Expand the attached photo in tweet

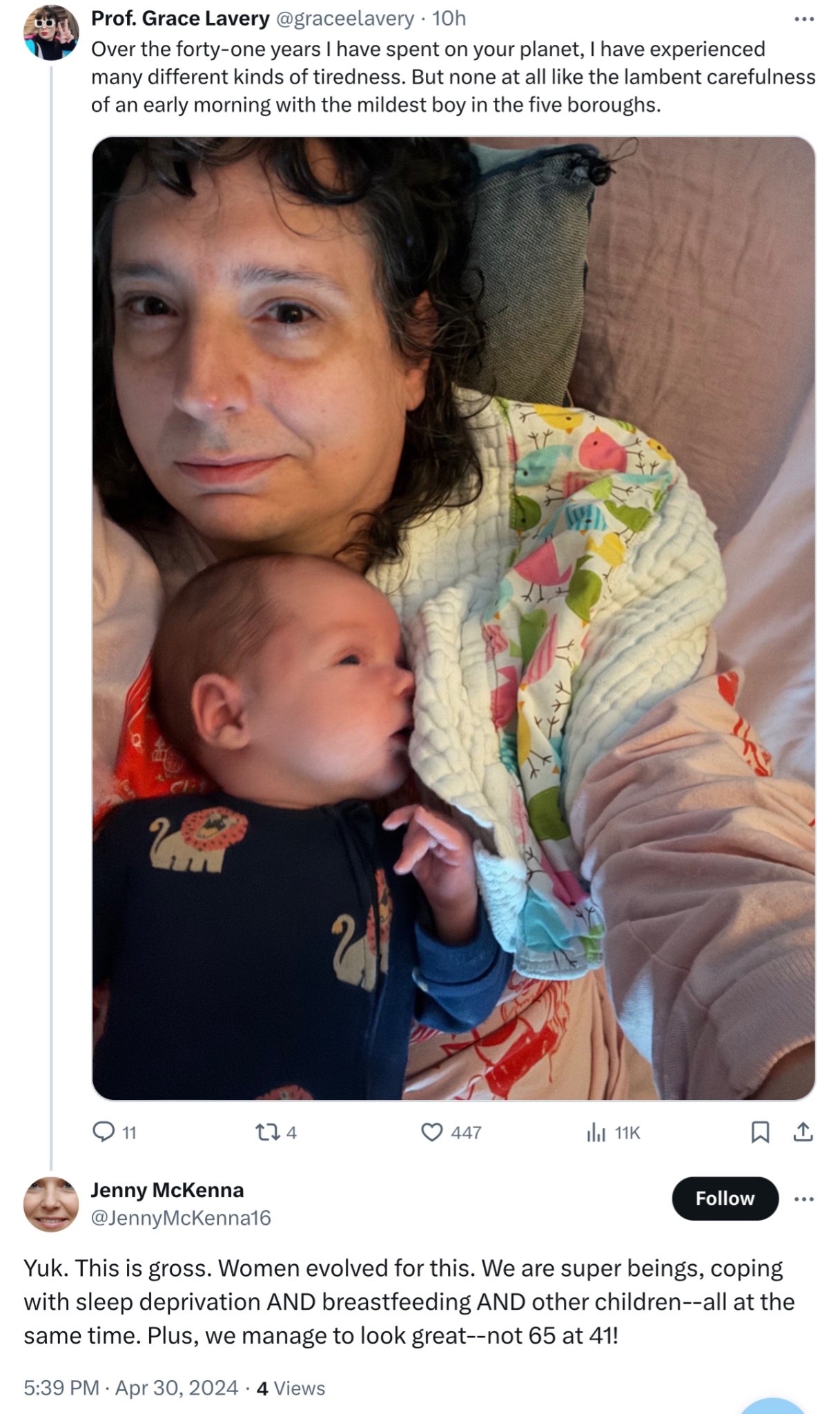pyautogui.click(x=453, y=618)
